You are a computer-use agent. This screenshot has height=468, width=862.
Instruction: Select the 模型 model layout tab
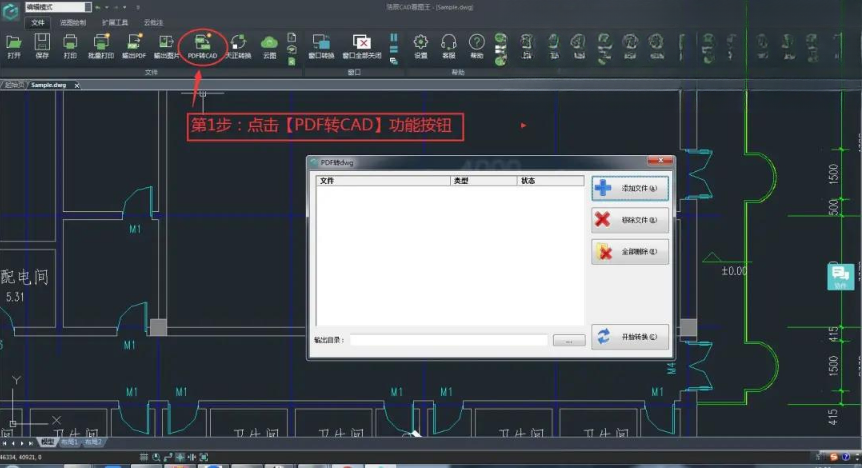pos(47,442)
